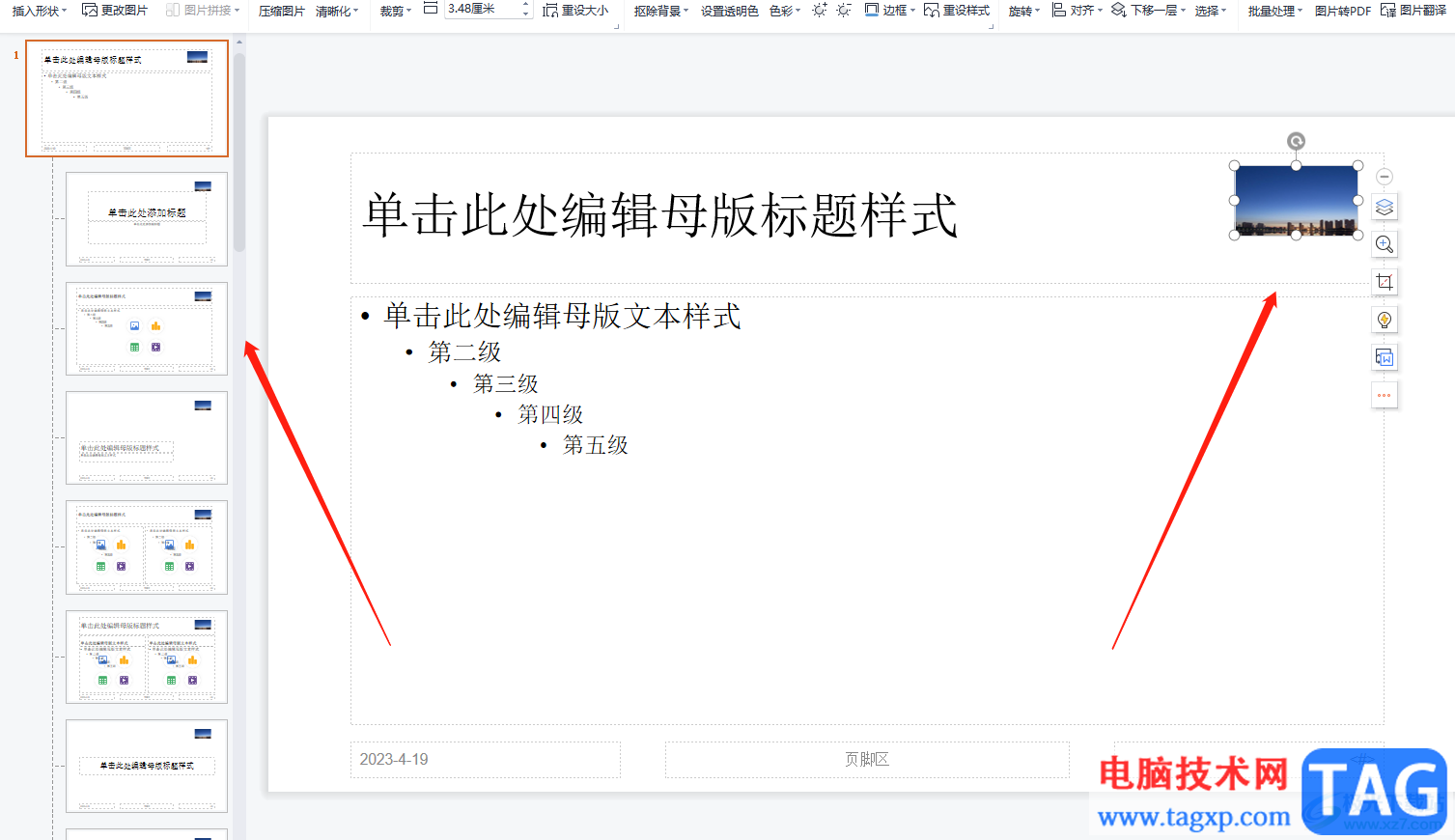Click the decrease brightness sun icon
This screenshot has width=1455, height=840.
[x=844, y=10]
